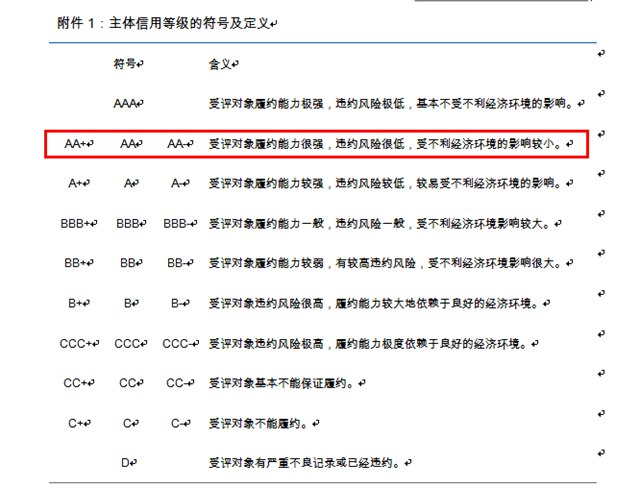Click the BBB definition '受评对象履约能力一般'
This screenshot has width=640, height=488.
click(266, 223)
